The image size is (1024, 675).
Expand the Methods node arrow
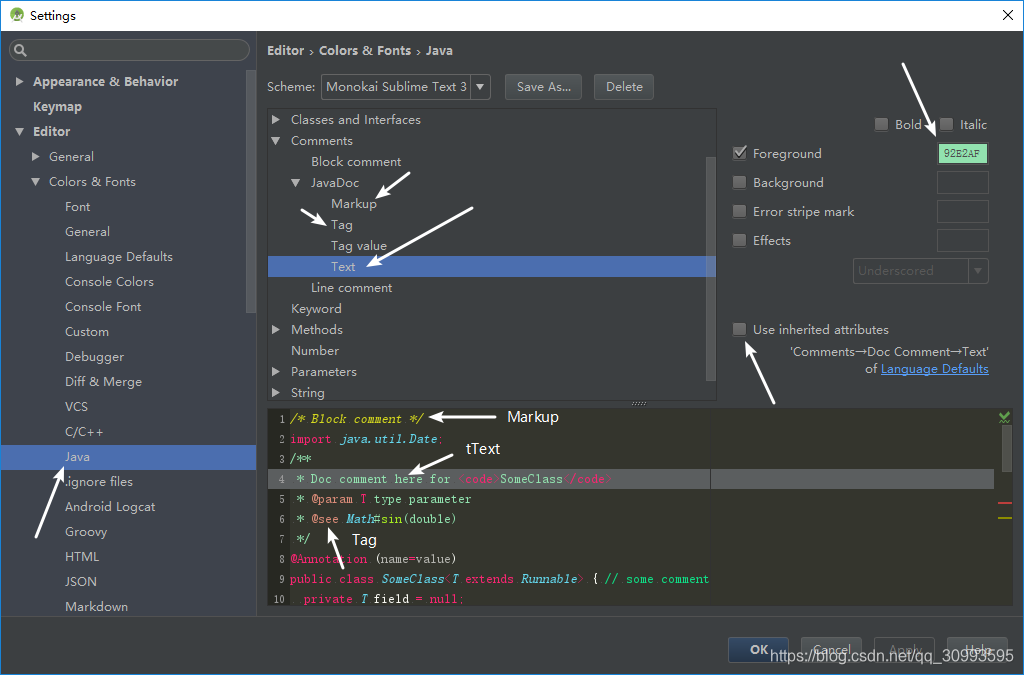click(x=276, y=330)
